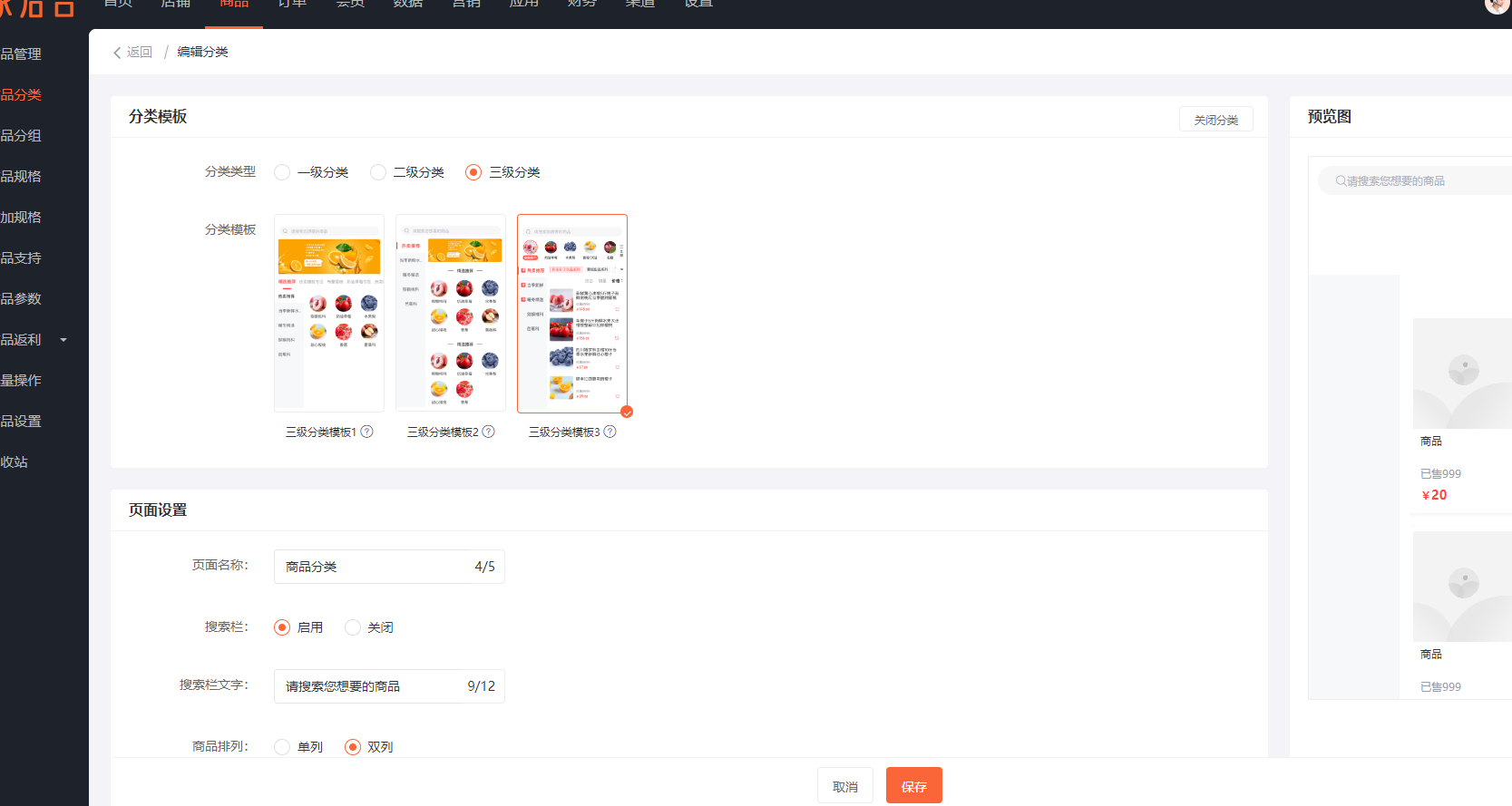The height and width of the screenshot is (806, 1512).
Task: Open 商品 tab in top navigation
Action: click(x=234, y=5)
